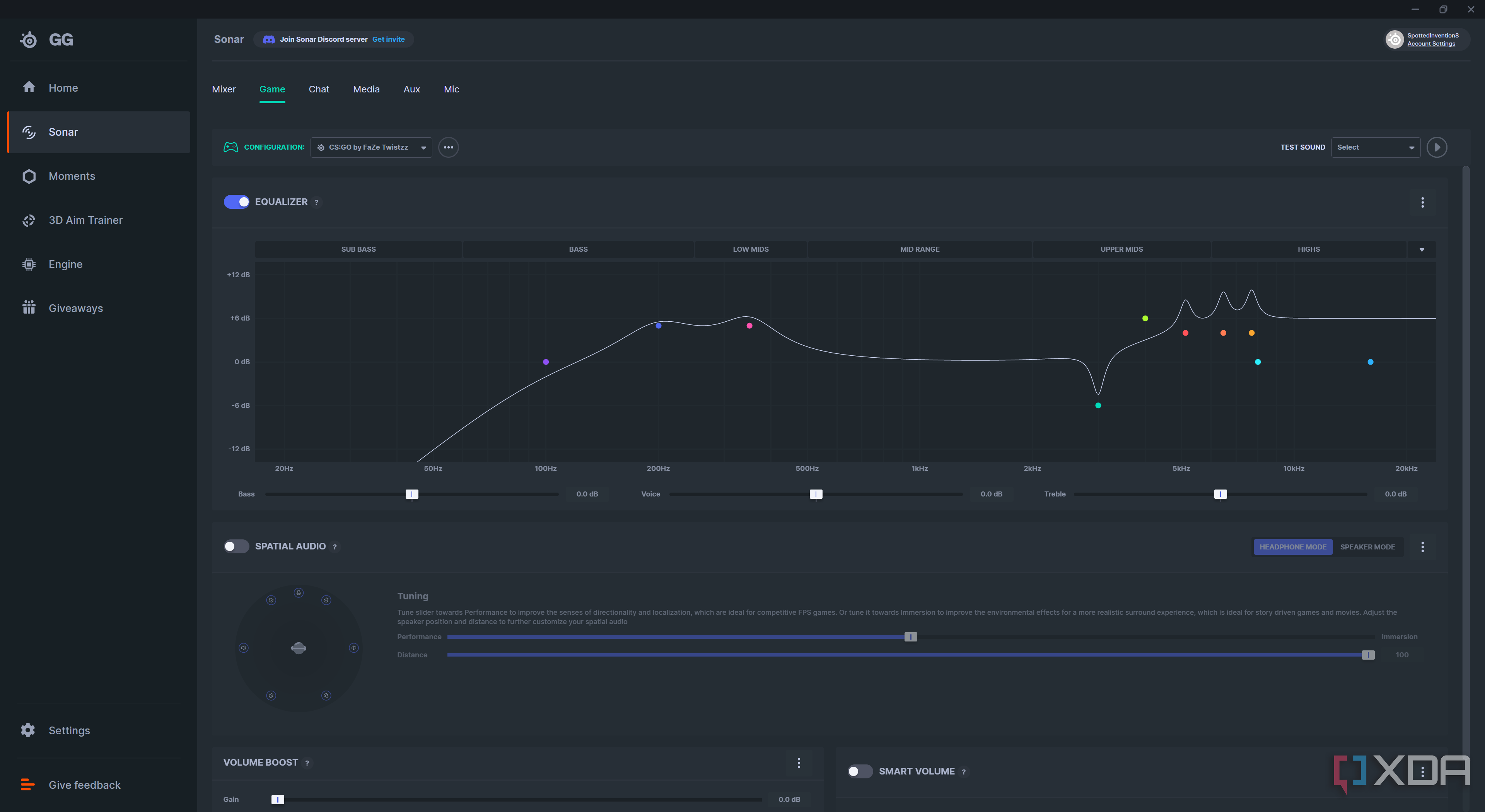Switch to the Chat tab
Viewport: 1485px width, 812px height.
click(x=319, y=89)
